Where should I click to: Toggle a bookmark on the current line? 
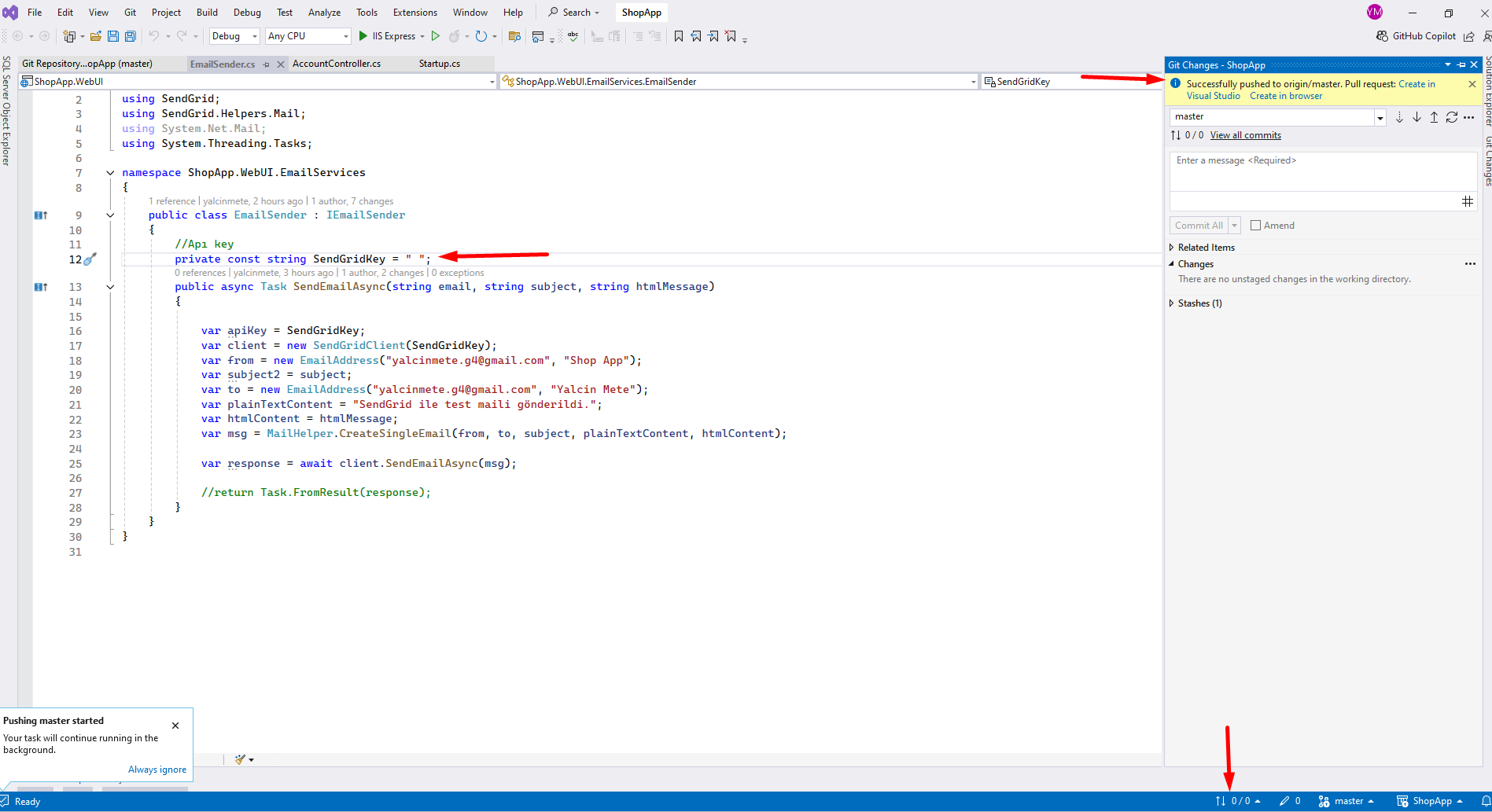tap(679, 36)
